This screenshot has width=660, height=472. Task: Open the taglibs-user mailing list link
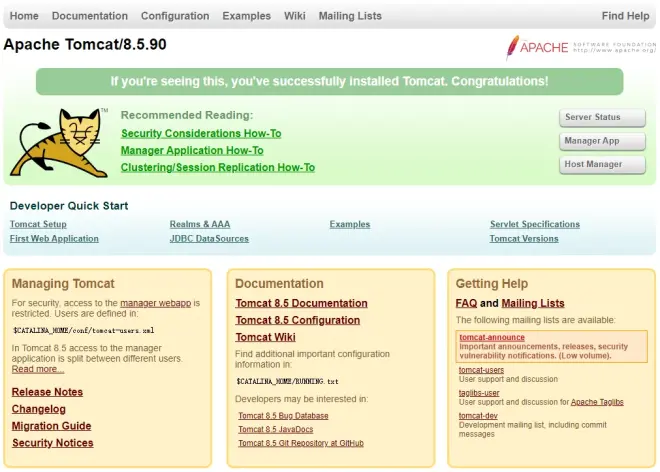(x=479, y=393)
